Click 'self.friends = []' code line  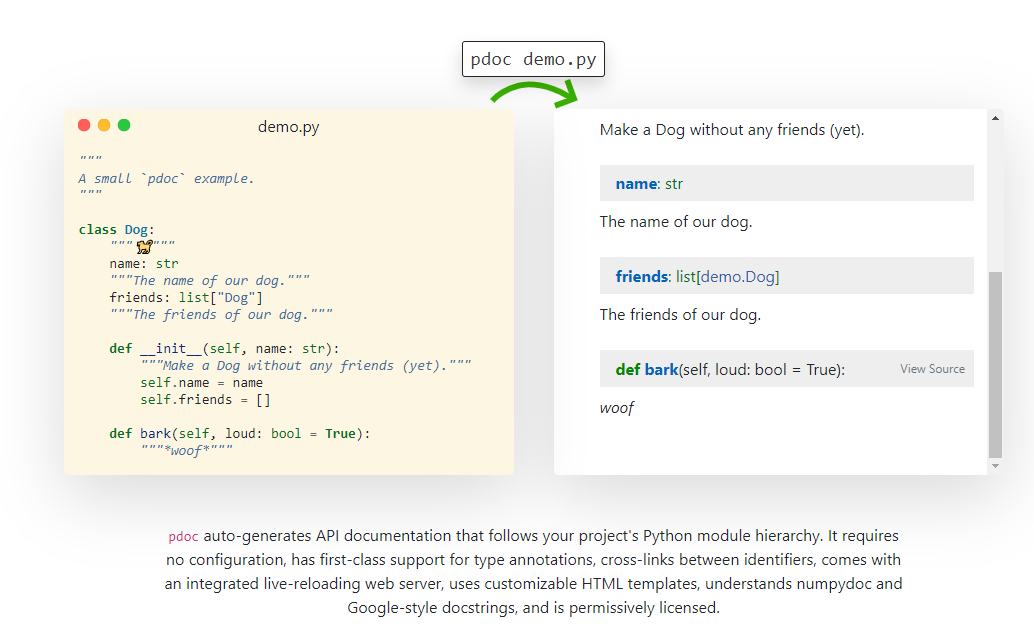[x=205, y=400]
